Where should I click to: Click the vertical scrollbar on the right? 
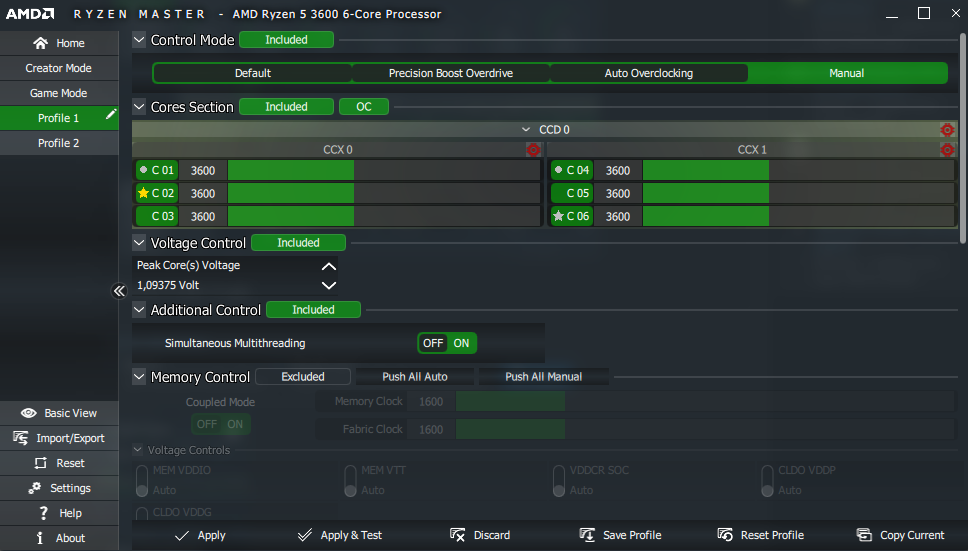963,138
